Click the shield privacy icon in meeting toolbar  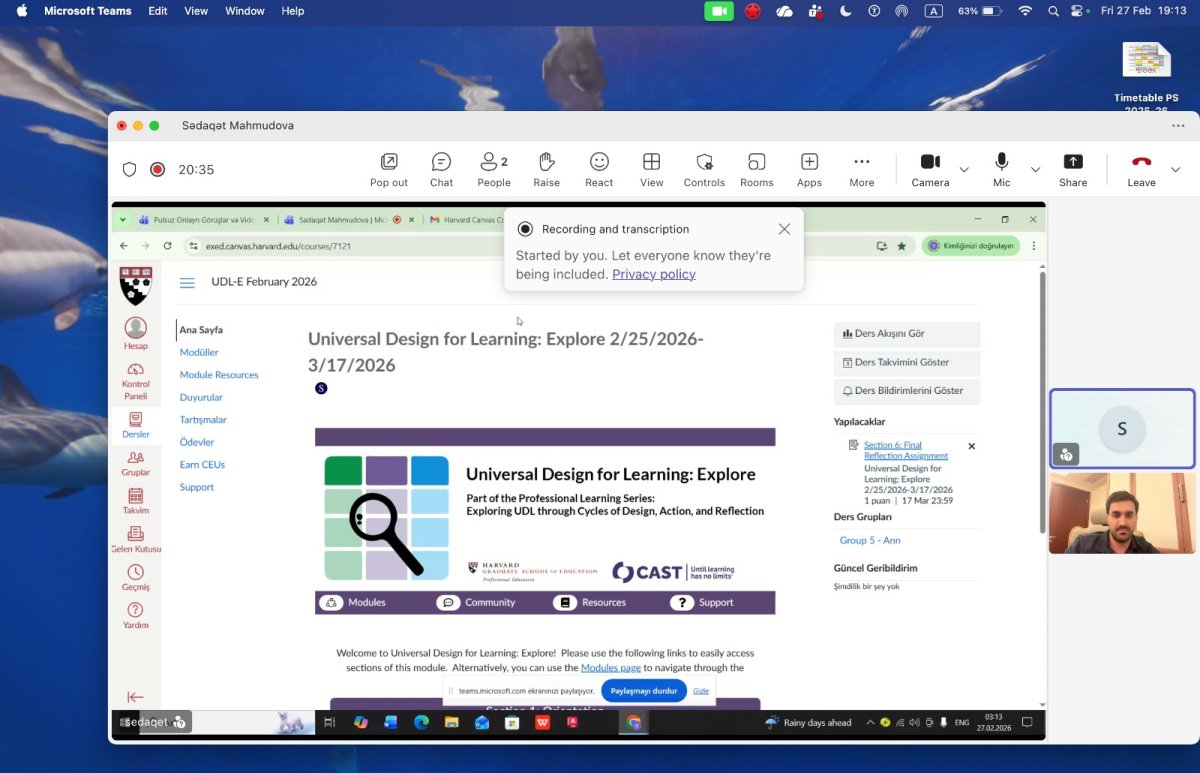129,169
